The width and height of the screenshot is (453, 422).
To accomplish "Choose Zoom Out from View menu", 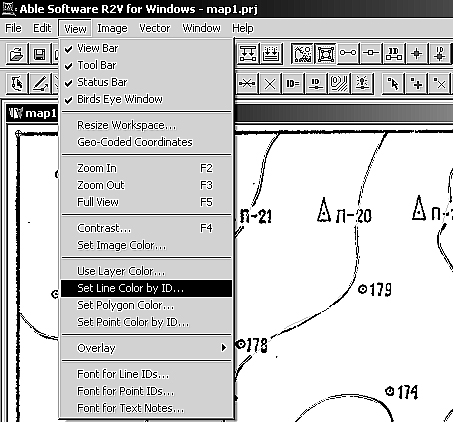I will point(147,185).
